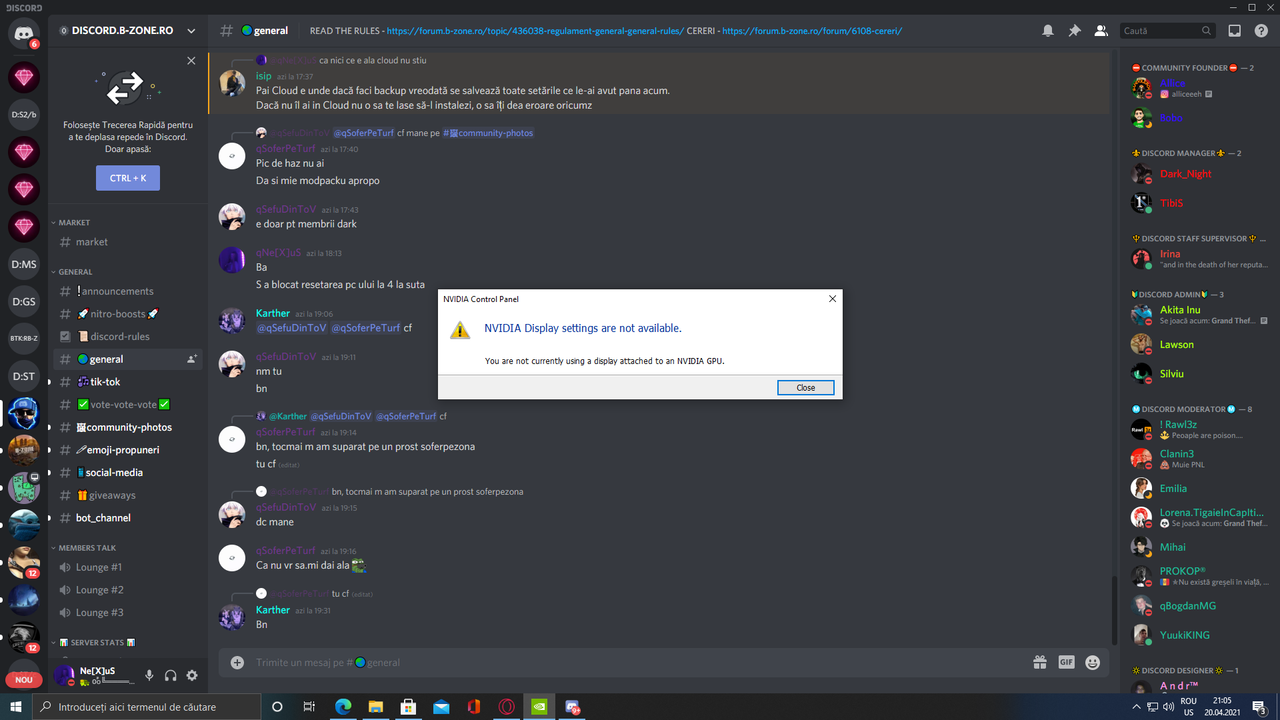Open the announcements channel

pyautogui.click(x=128, y=291)
